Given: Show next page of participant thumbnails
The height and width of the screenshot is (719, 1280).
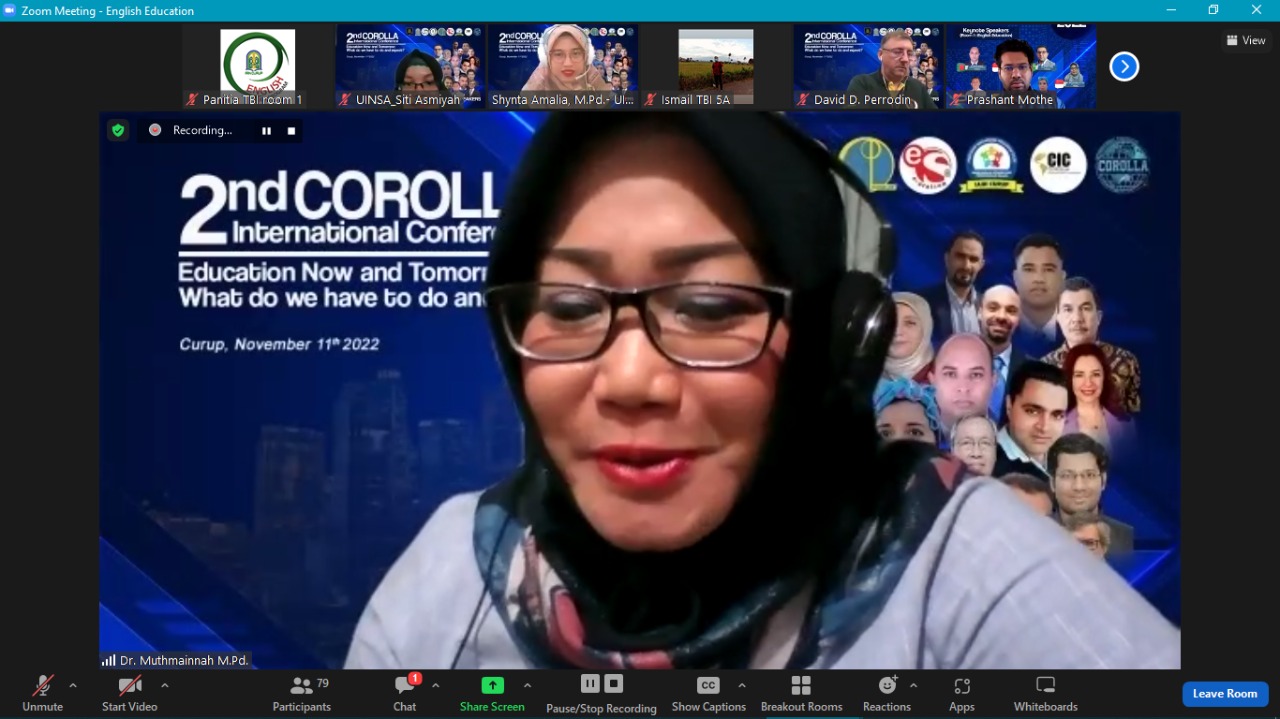Looking at the screenshot, I should [1124, 67].
